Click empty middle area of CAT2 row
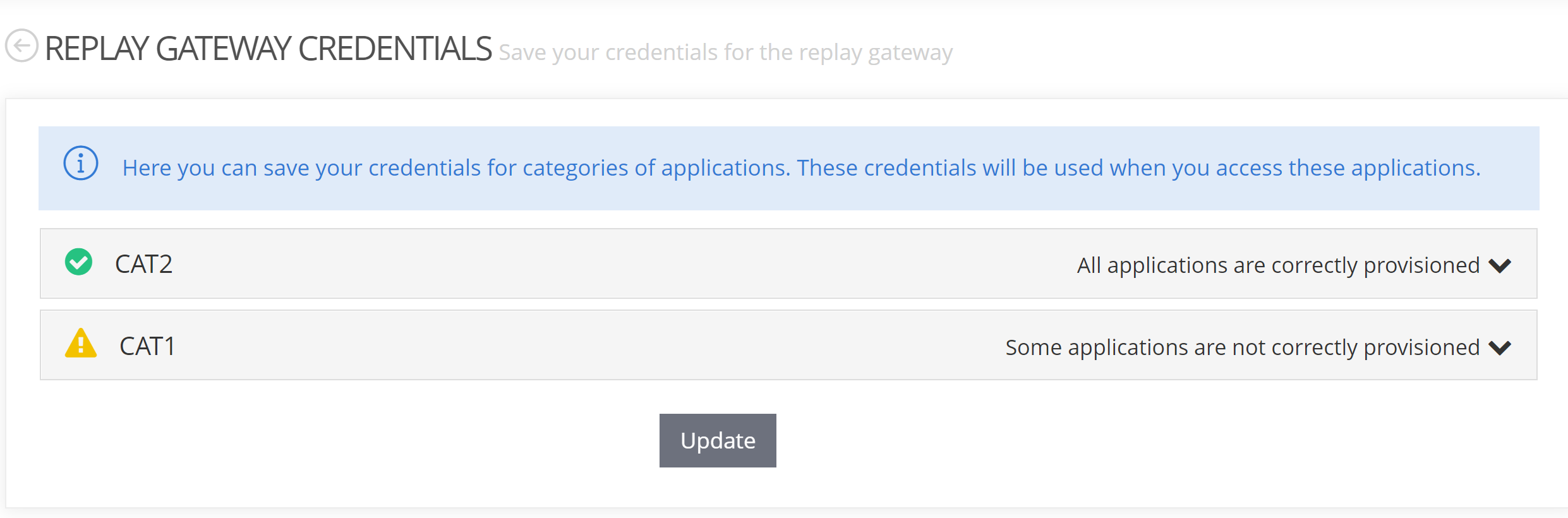The image size is (1568, 518). (x=600, y=264)
